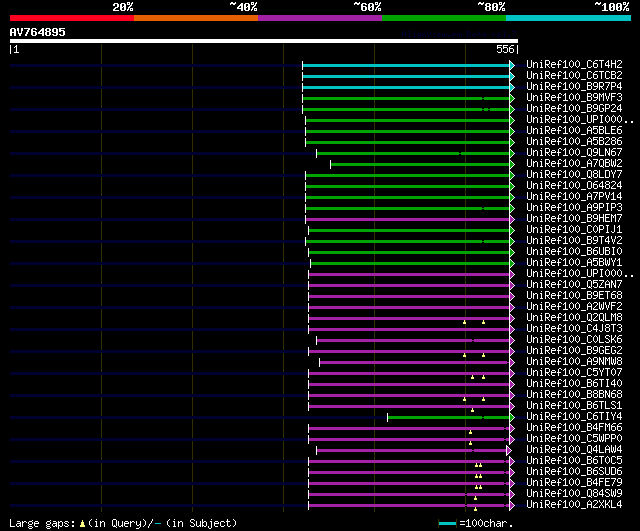Image resolution: width=640 pixels, height=531 pixels.
Task: Click the 100char scale bar legend
Action: pos(447,523)
